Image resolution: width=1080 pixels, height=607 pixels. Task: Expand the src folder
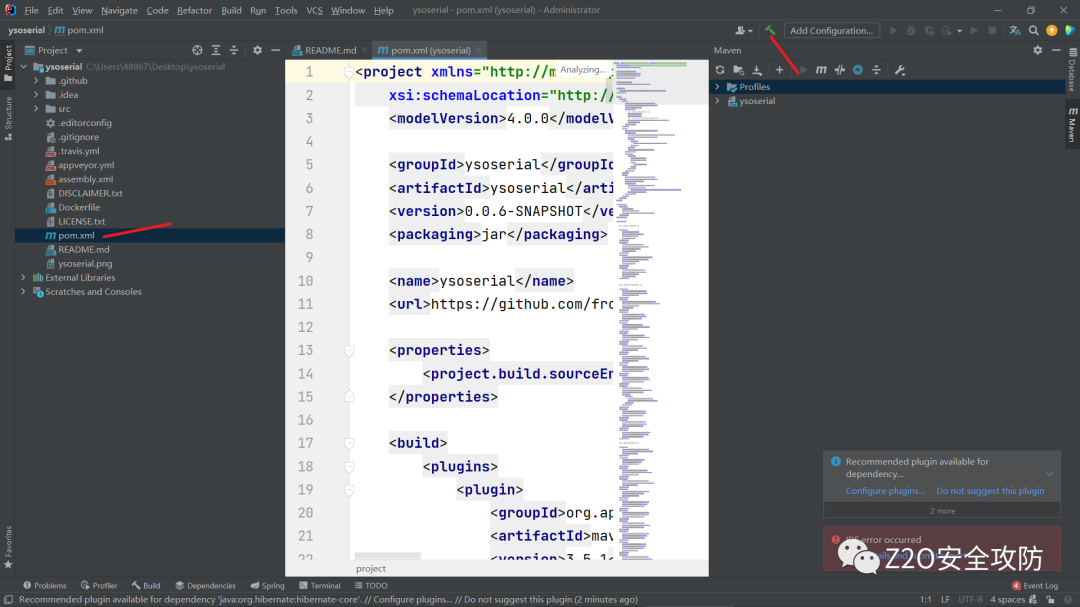click(36, 109)
